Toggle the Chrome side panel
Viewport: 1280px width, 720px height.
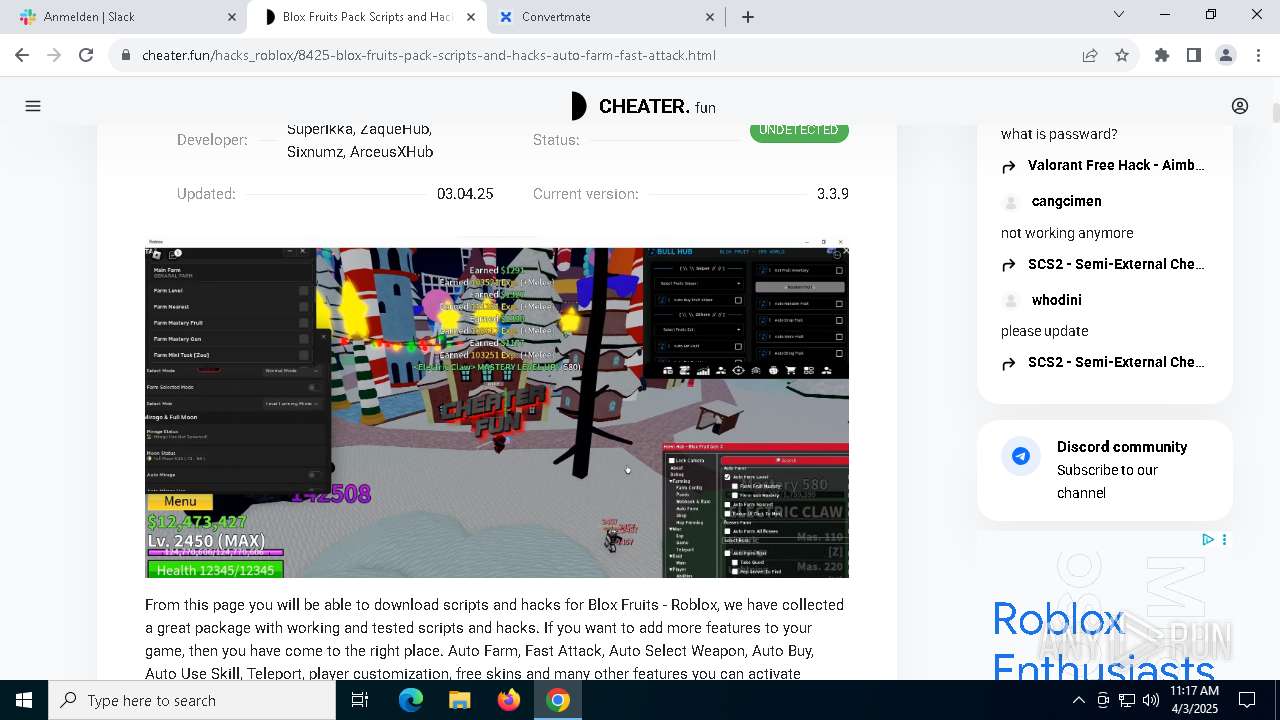click(x=1194, y=56)
